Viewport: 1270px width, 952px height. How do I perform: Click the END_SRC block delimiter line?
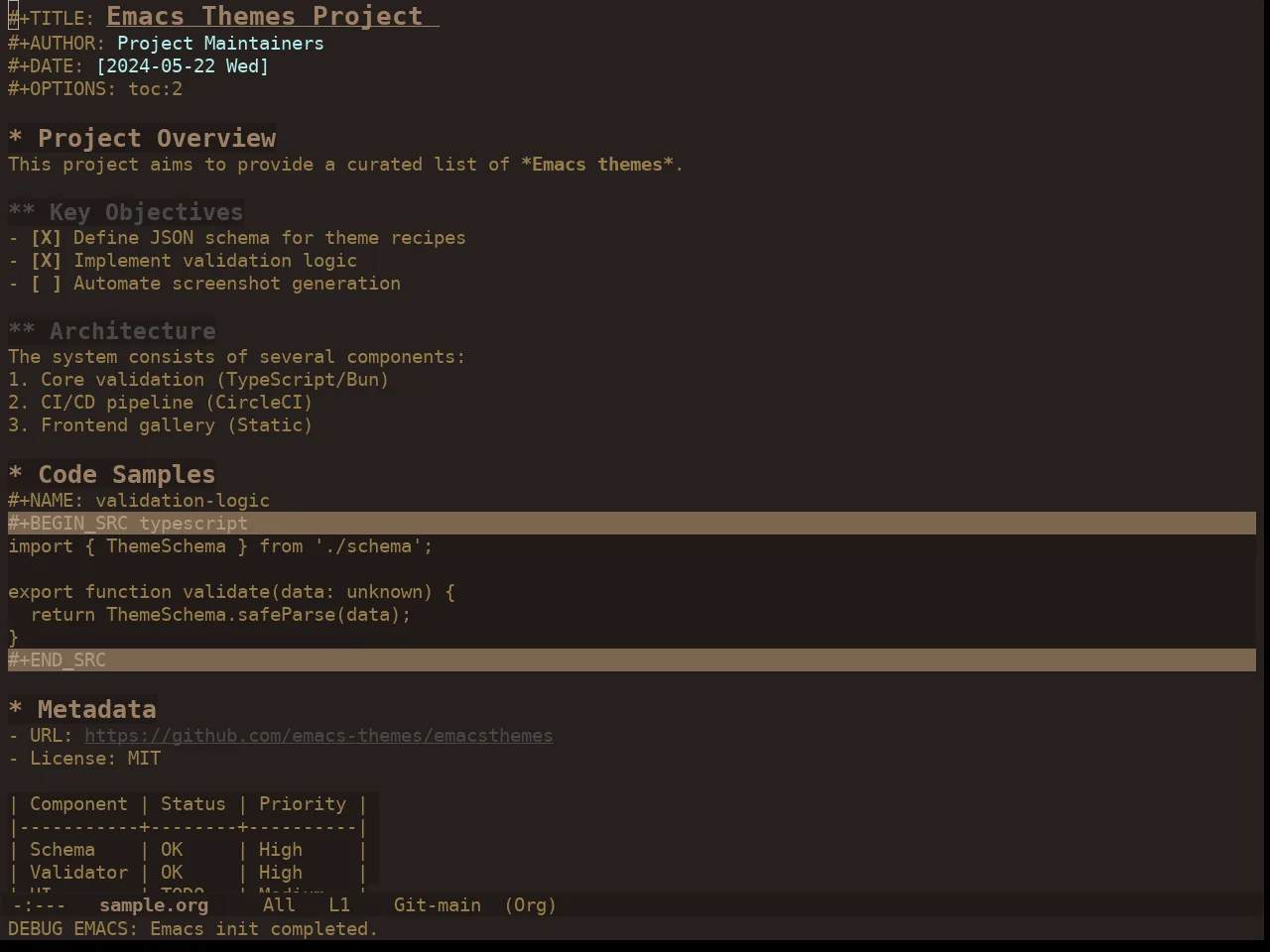point(632,660)
